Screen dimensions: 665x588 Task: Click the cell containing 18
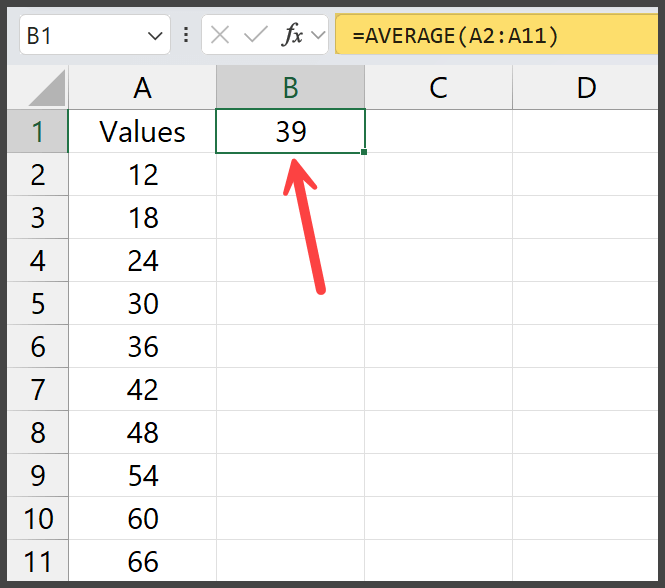click(x=142, y=217)
